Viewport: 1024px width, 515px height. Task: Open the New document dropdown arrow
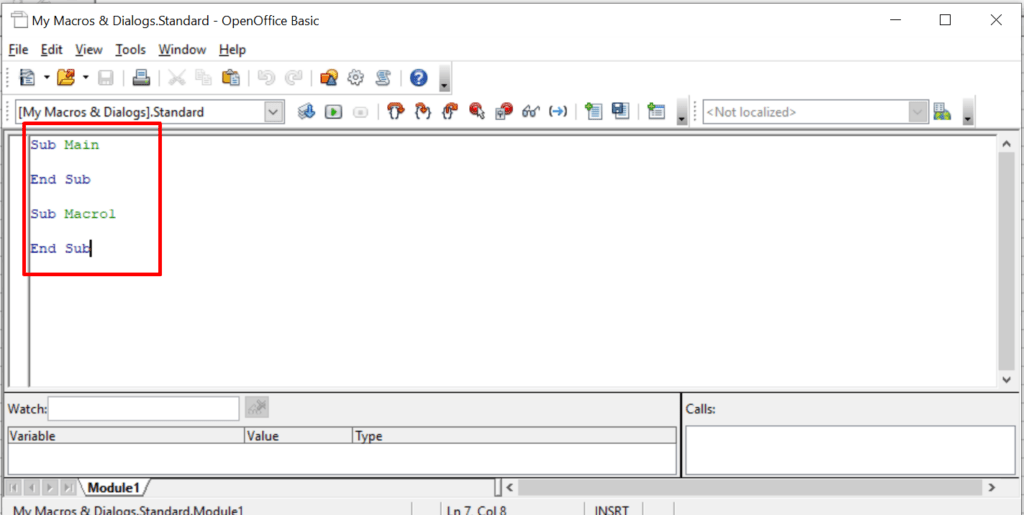point(46,78)
